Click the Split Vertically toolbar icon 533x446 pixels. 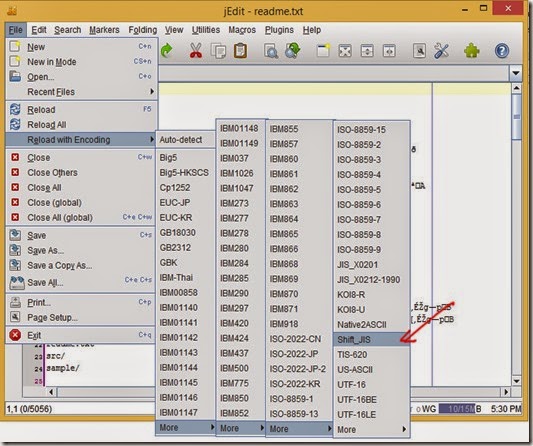click(x=389, y=51)
